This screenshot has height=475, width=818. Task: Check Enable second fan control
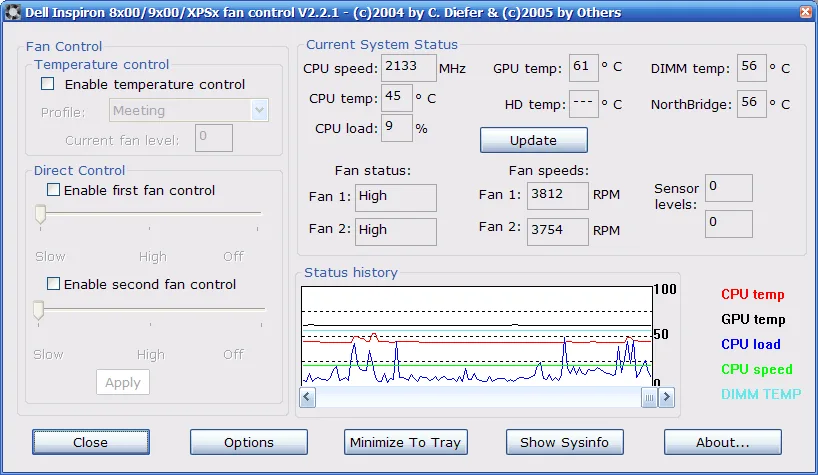(x=54, y=284)
